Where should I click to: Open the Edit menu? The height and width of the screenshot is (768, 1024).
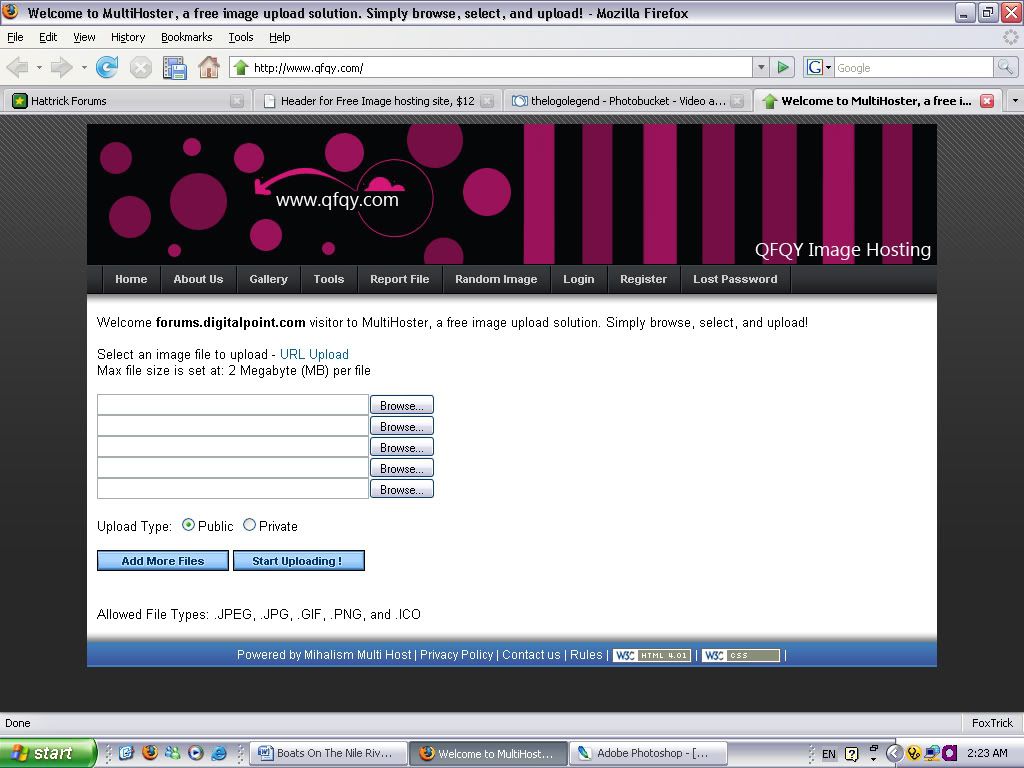(x=48, y=37)
